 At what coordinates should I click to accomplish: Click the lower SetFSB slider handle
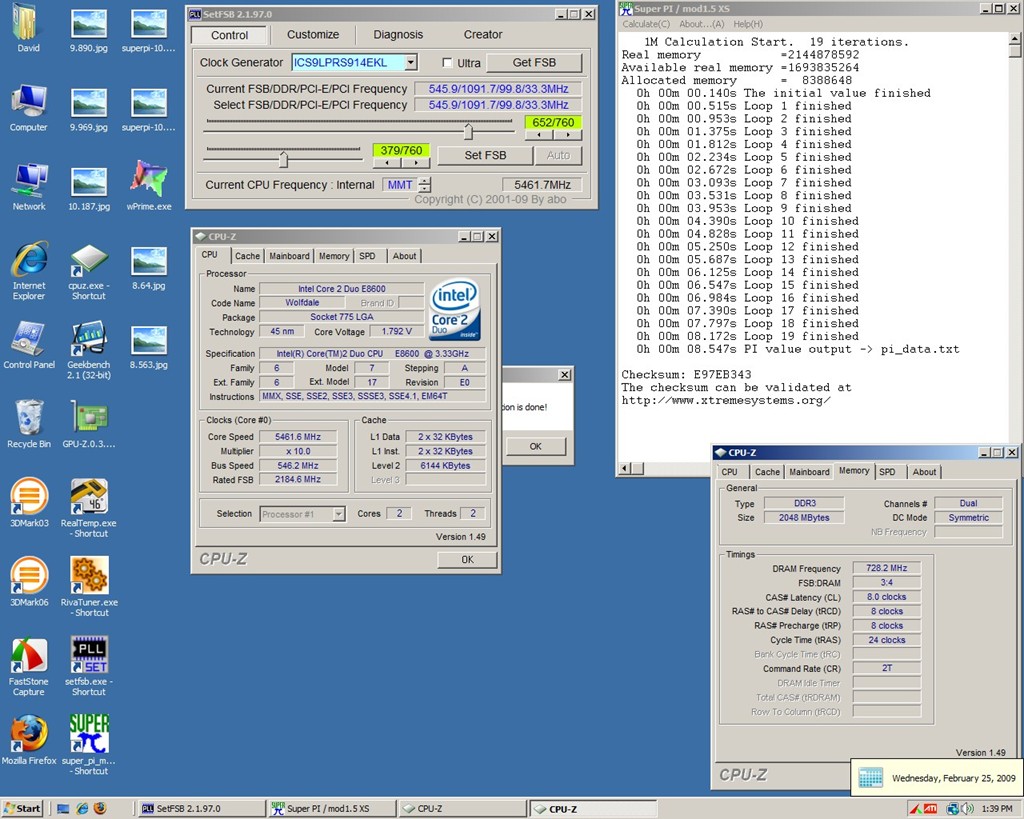(x=283, y=159)
